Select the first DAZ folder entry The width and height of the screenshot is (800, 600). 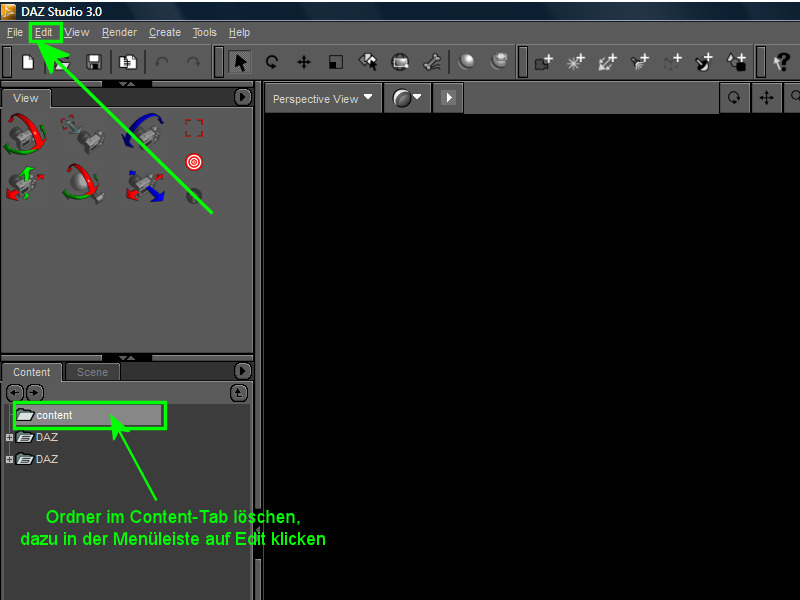tap(37, 437)
